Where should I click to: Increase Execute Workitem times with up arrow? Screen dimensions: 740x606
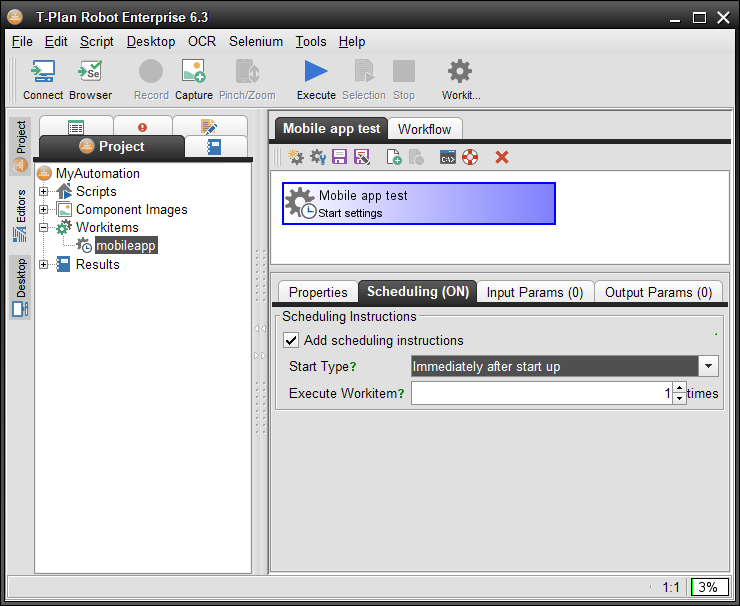tap(680, 388)
